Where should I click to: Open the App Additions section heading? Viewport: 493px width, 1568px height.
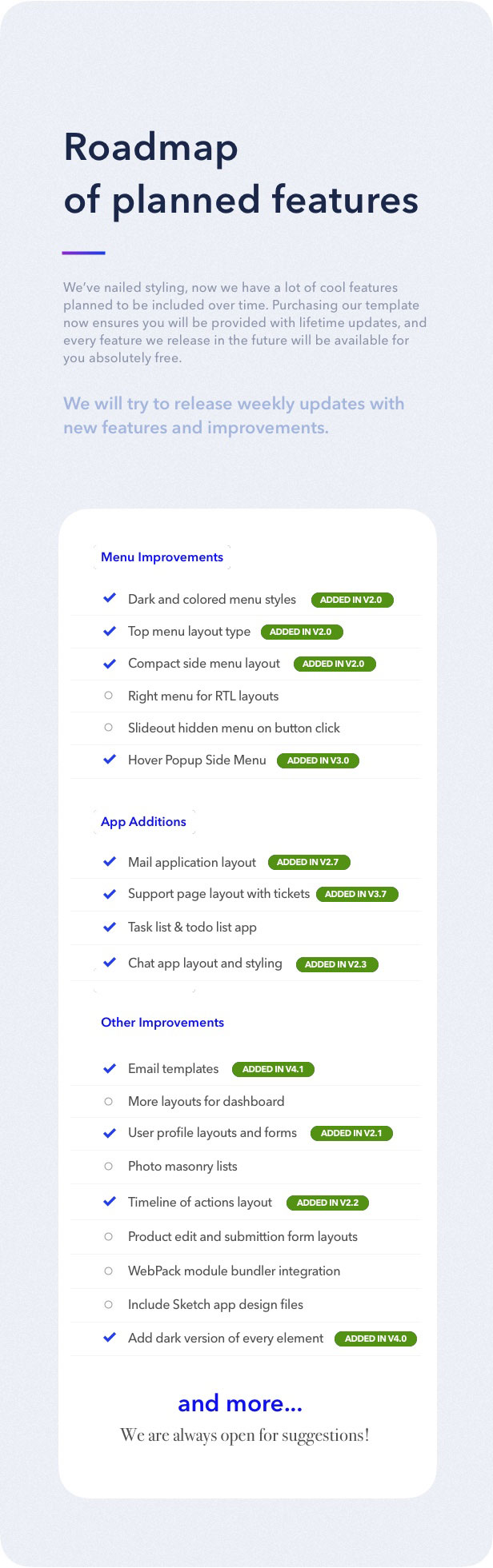pos(143,821)
